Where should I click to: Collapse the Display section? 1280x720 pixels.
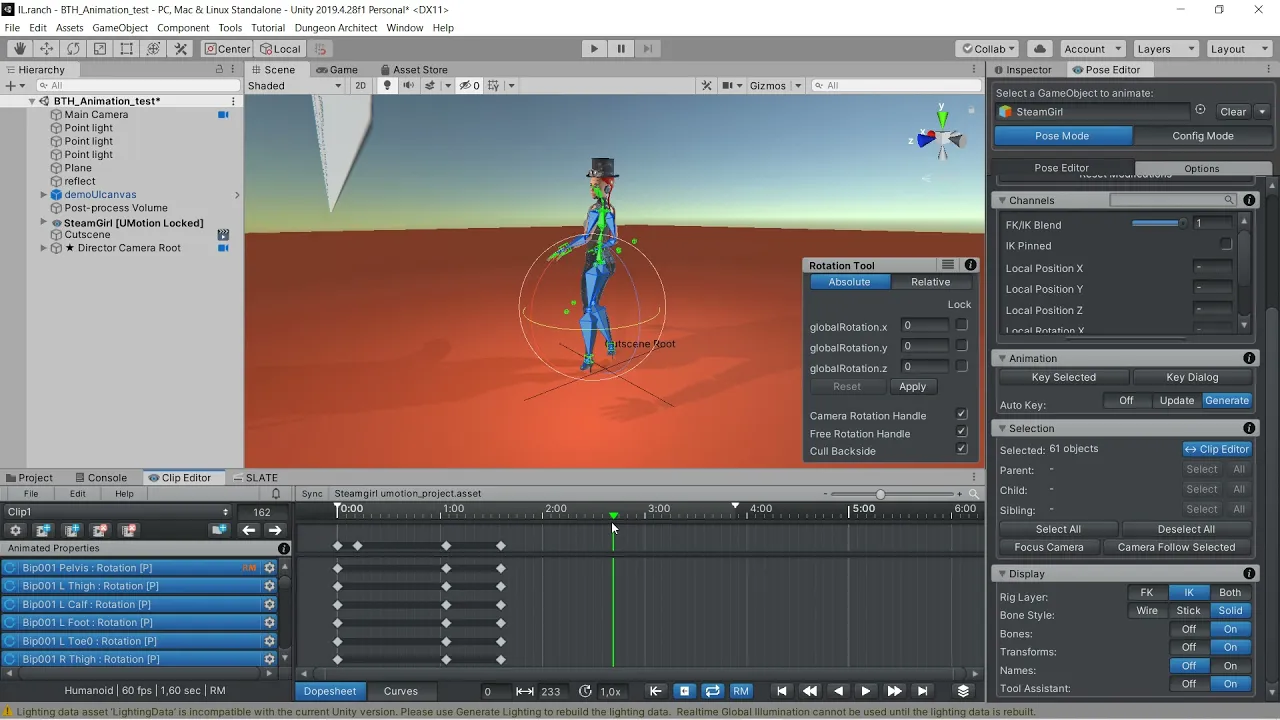click(1002, 574)
